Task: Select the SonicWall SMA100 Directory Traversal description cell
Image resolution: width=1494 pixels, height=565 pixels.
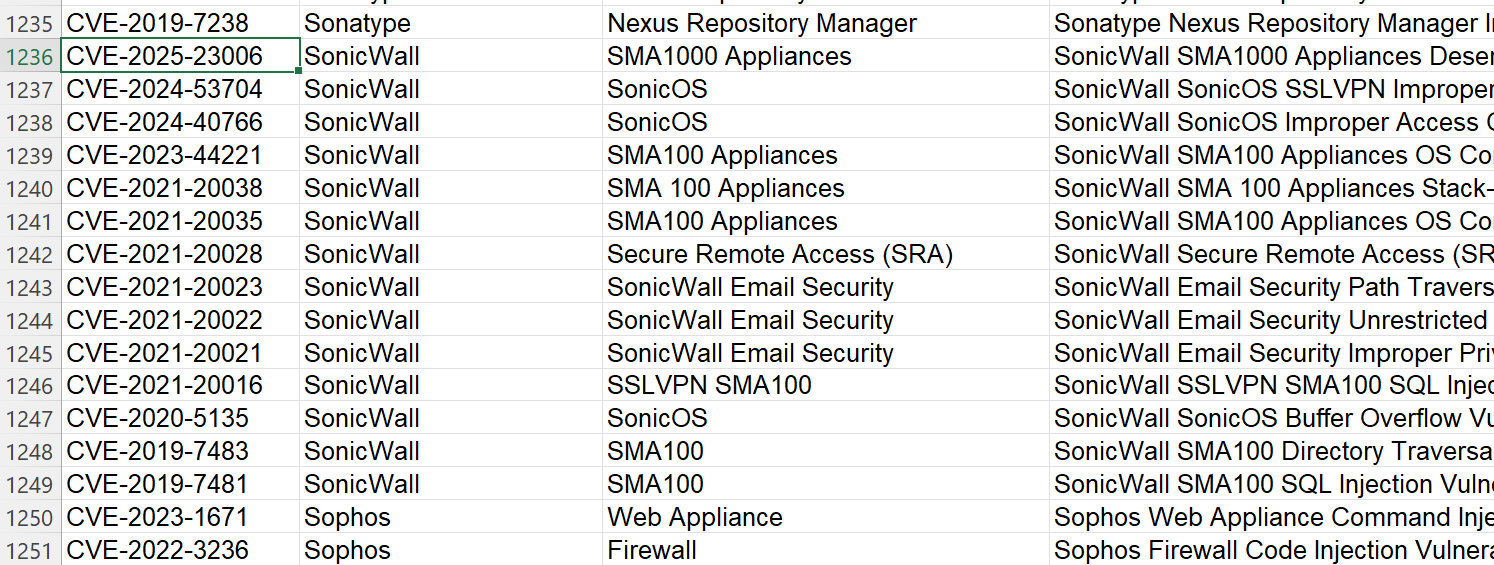Action: (x=1271, y=451)
